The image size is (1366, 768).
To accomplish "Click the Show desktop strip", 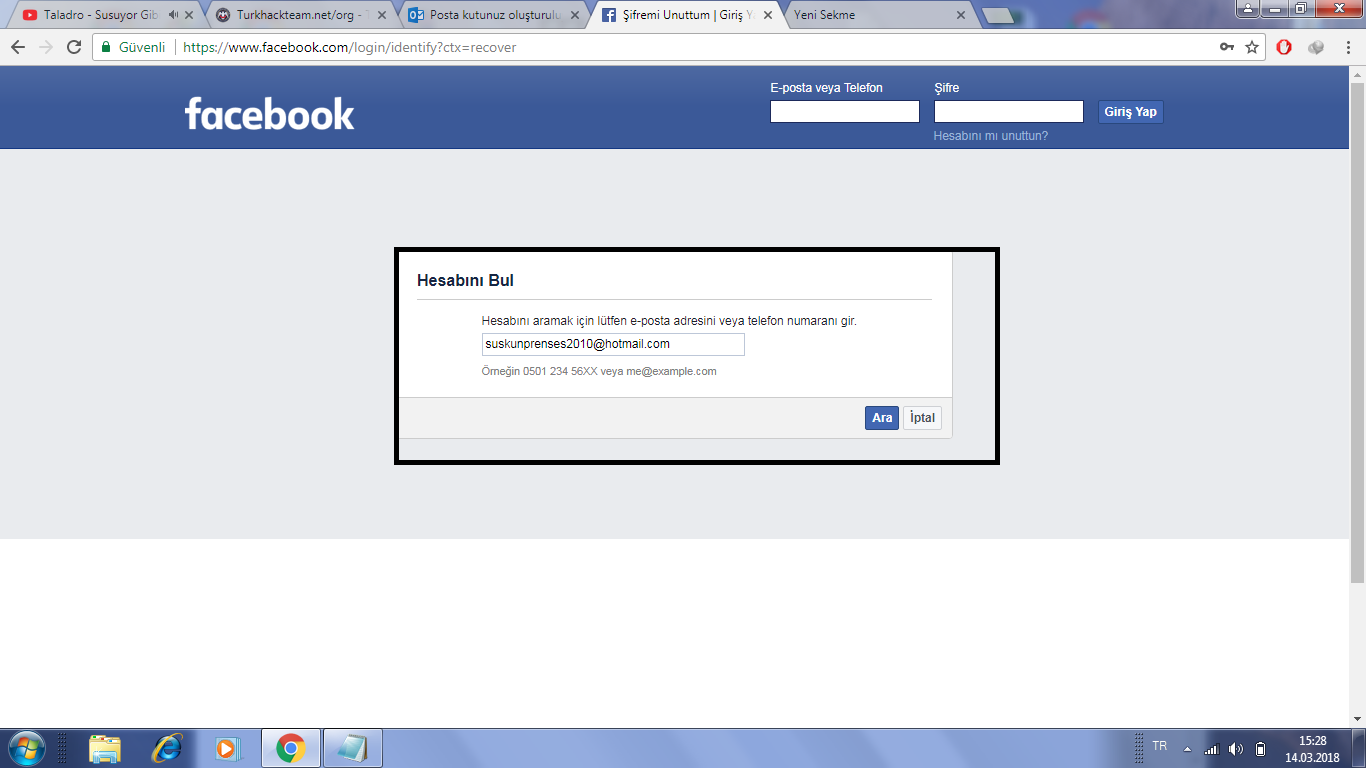I will [1360, 748].
